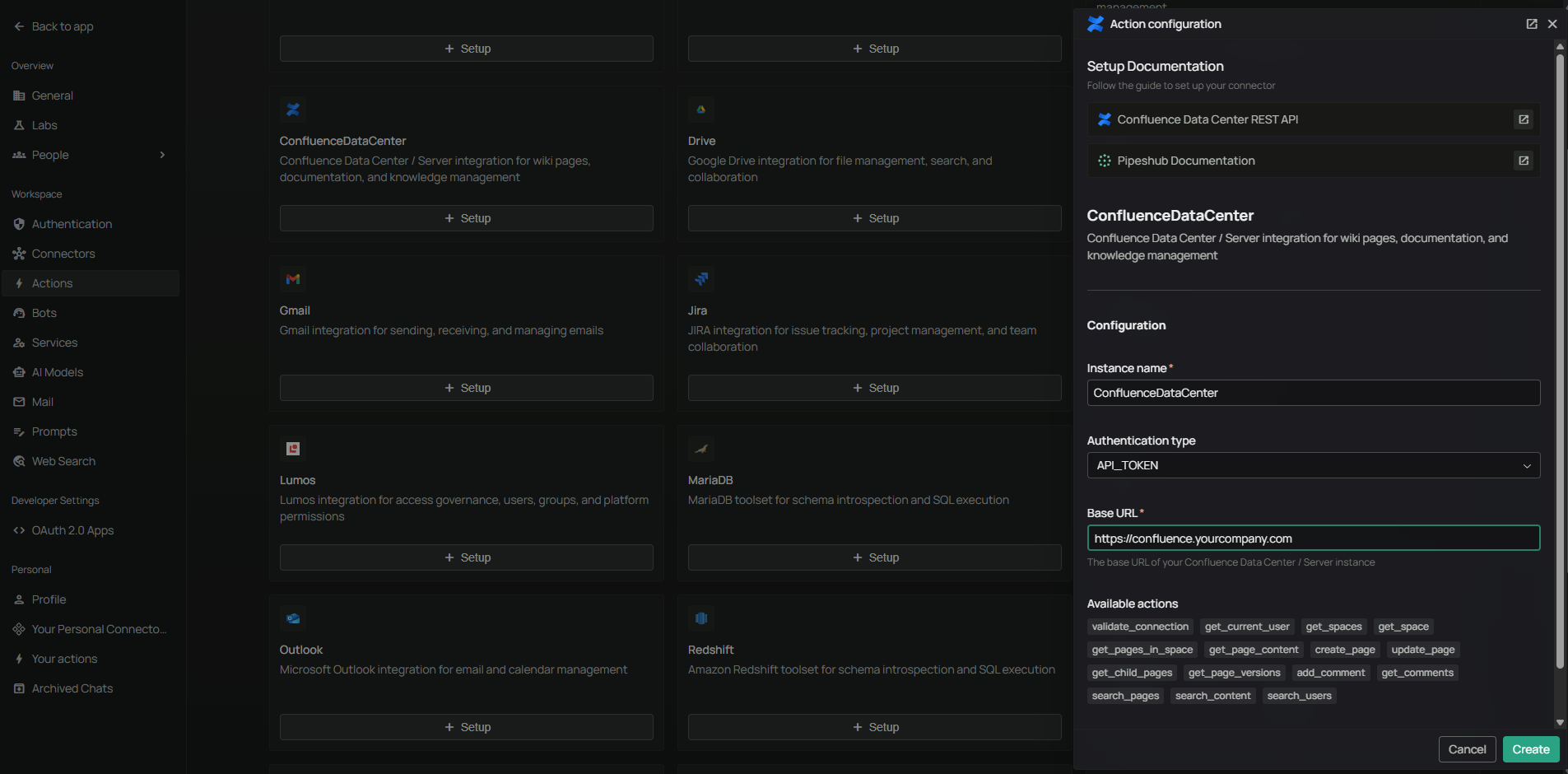This screenshot has width=1568, height=774.
Task: Click Your Personal Connectors icon
Action: 19,629
